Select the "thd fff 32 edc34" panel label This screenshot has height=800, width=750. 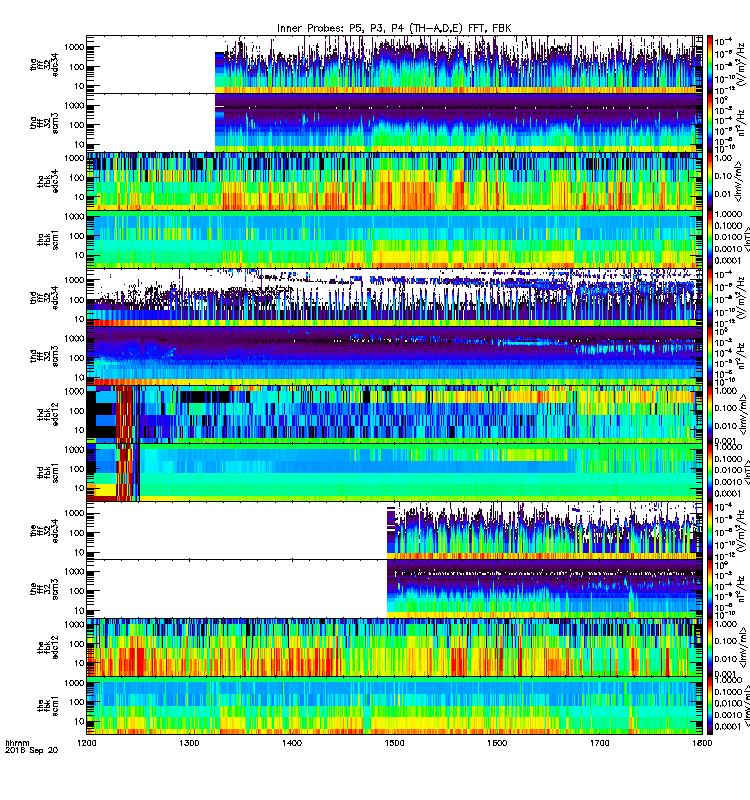pyautogui.click(x=44, y=297)
